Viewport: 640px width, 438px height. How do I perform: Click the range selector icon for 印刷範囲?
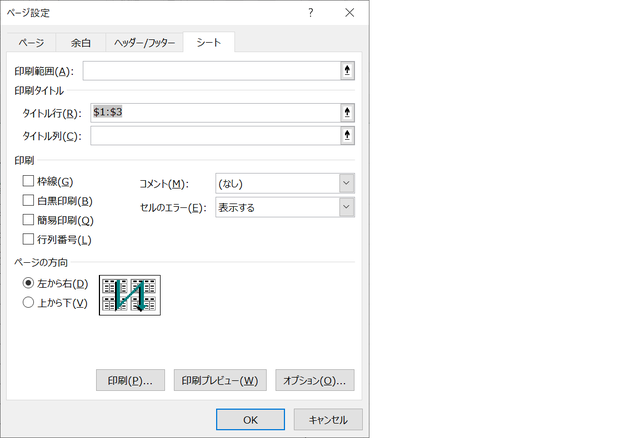pos(347,71)
